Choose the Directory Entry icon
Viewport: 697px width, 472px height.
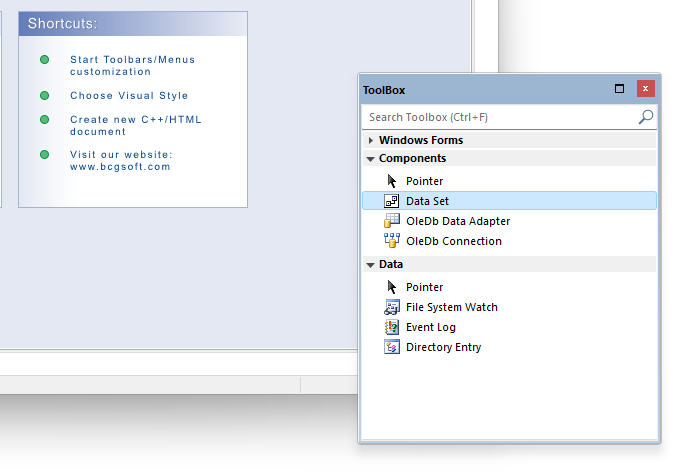[x=392, y=347]
